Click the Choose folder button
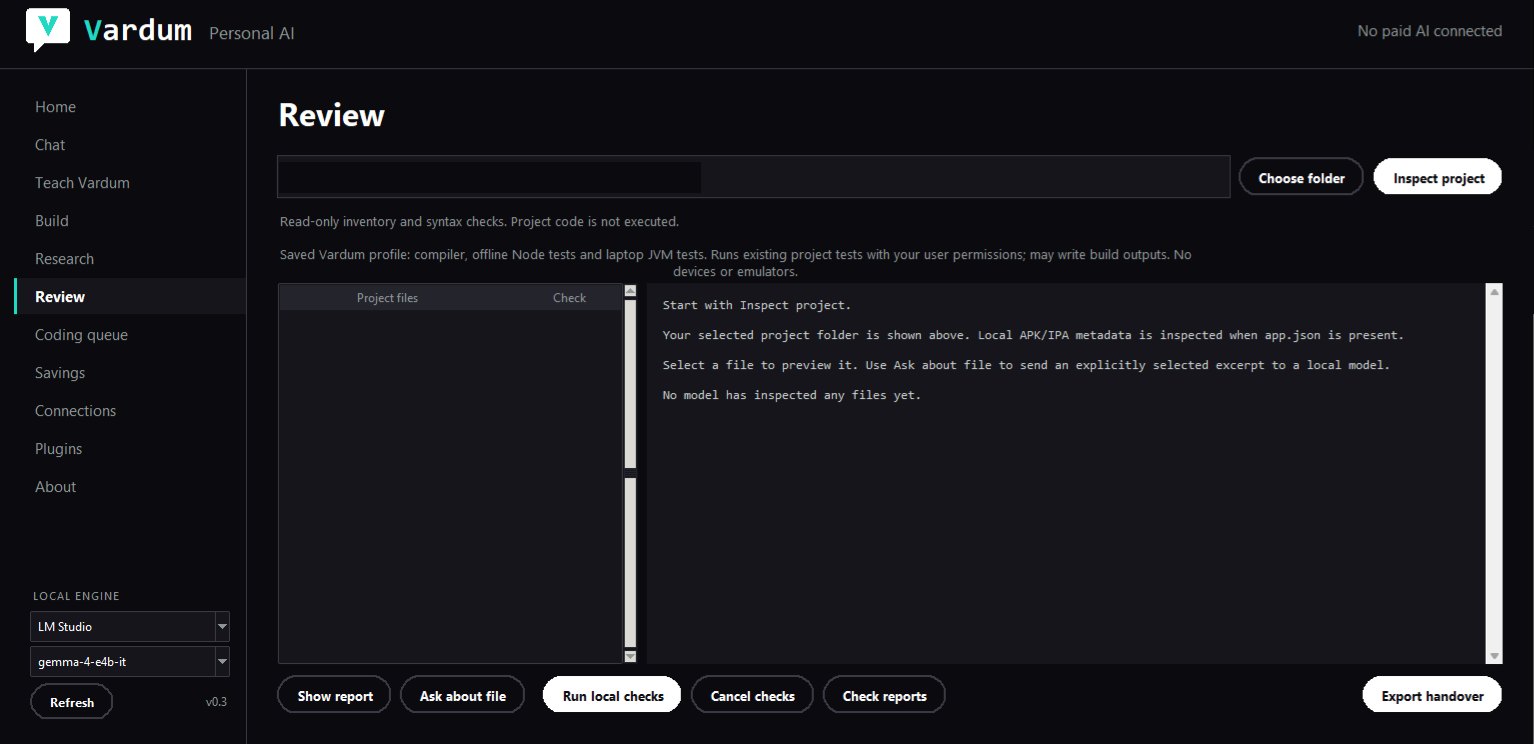Image resolution: width=1534 pixels, height=744 pixels. tap(1301, 178)
